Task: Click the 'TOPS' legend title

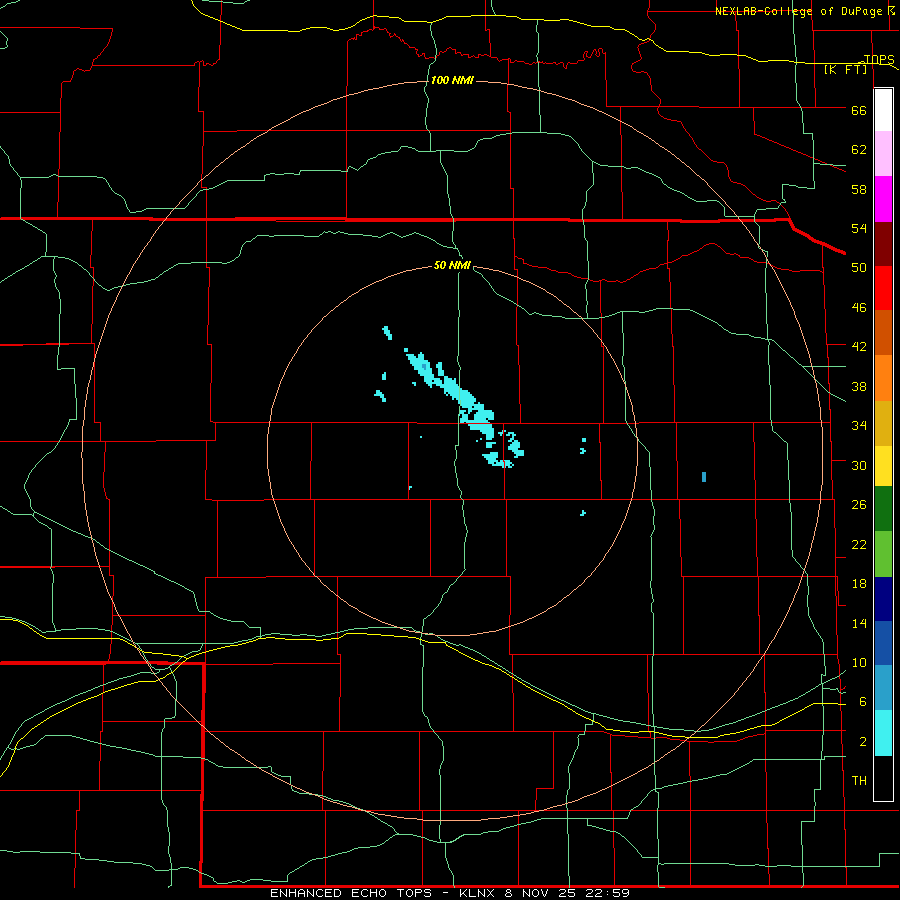Action: pyautogui.click(x=879, y=60)
